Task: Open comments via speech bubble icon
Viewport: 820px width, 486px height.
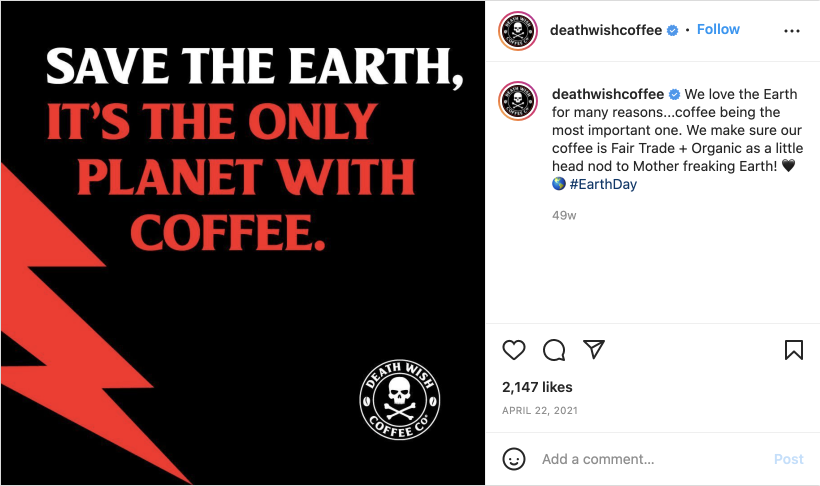Action: [x=554, y=350]
